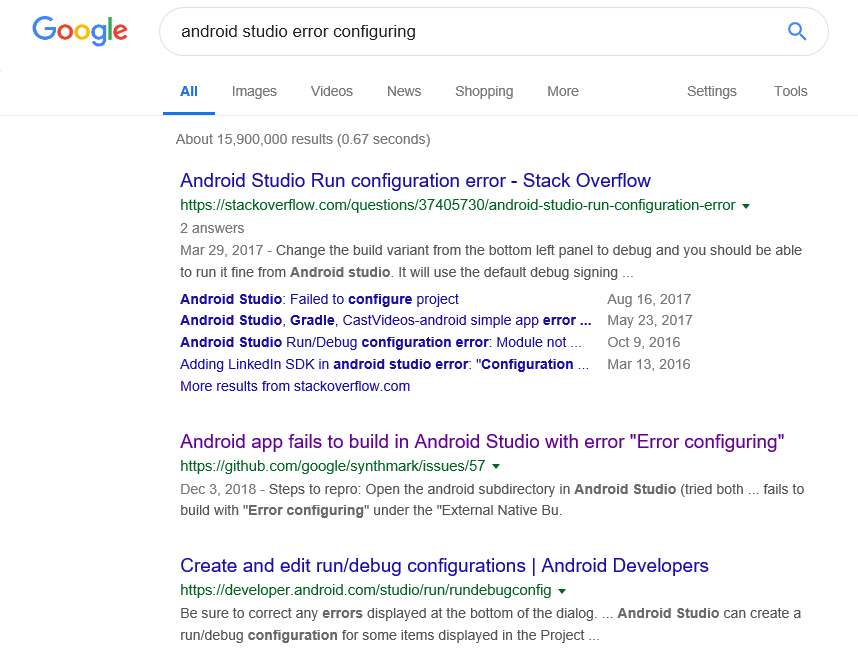This screenshot has width=858, height=667.
Task: Open 'Adding LinkedIn SDK in android studio' sublink
Action: coord(384,364)
